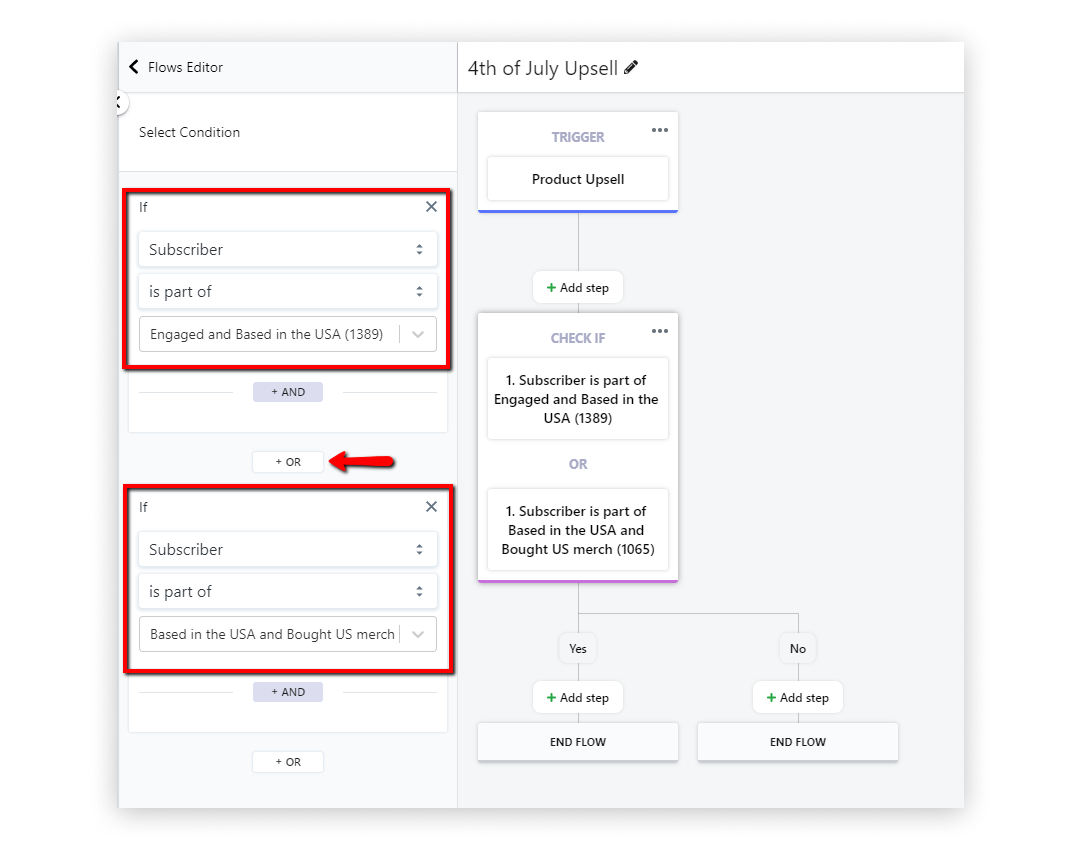Open the CHECK IF block three-dot menu
Viewport: 1080px width, 850px height.
(660, 331)
